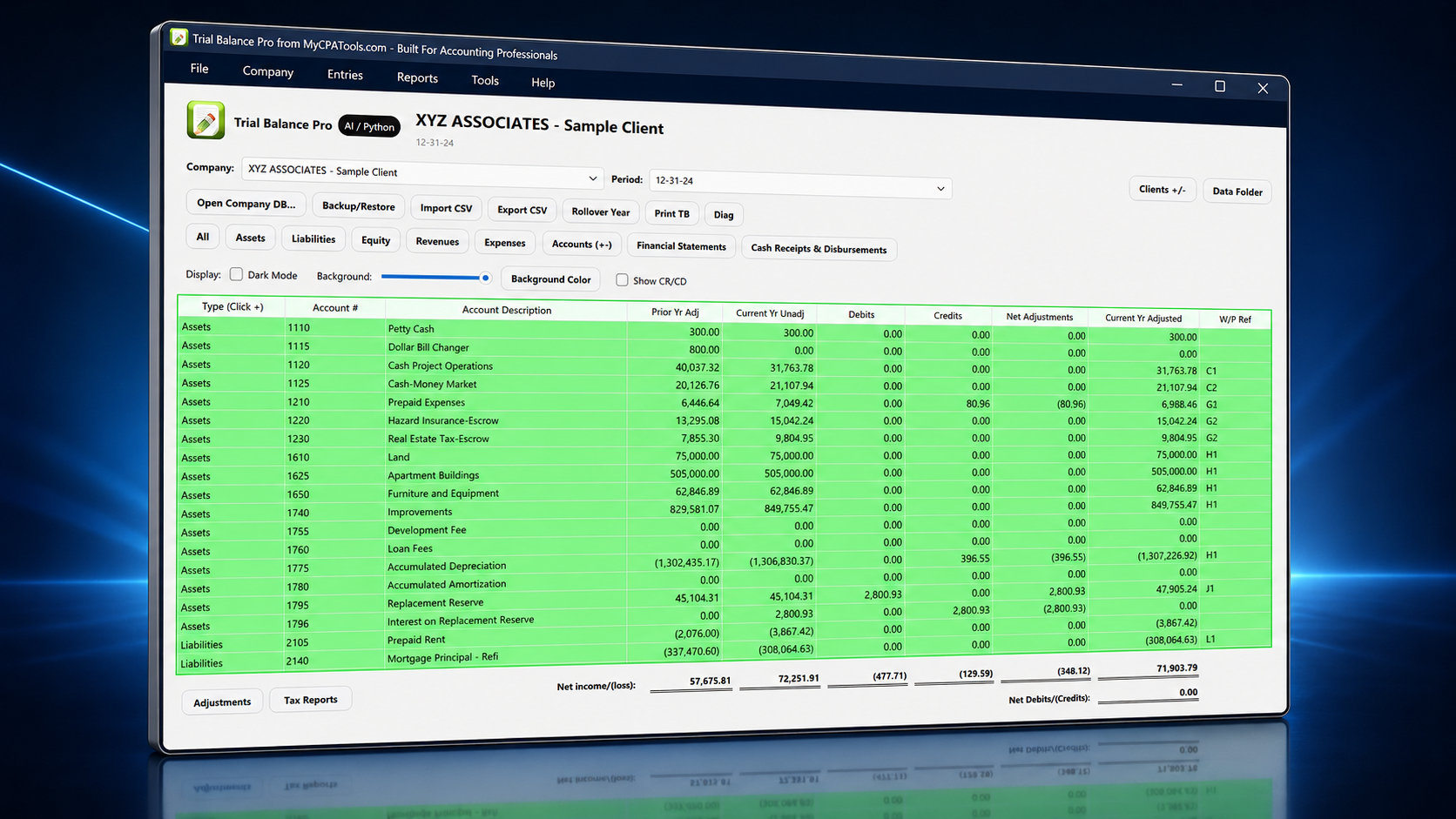This screenshot has height=819, width=1456.
Task: Select the Dollar Bill Changer description
Action: pyautogui.click(x=428, y=347)
